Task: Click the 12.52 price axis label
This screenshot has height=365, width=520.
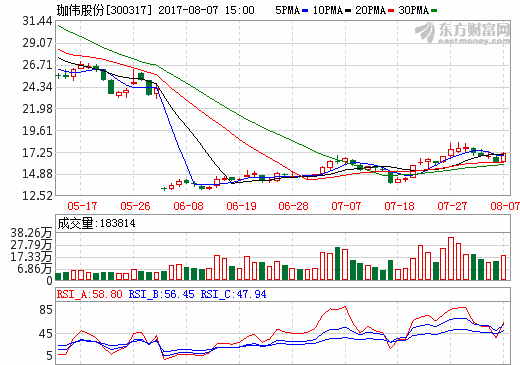Action: [x=38, y=196]
